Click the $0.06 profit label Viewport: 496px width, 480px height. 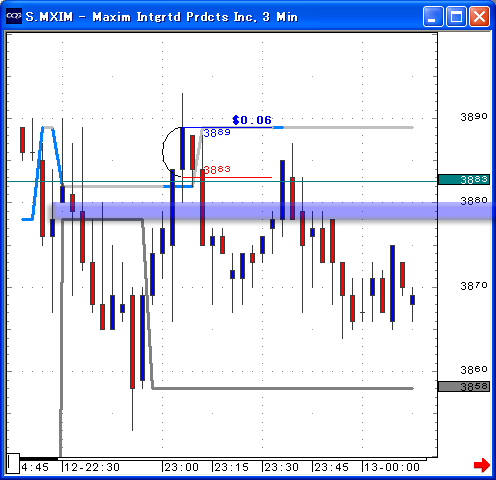point(252,120)
